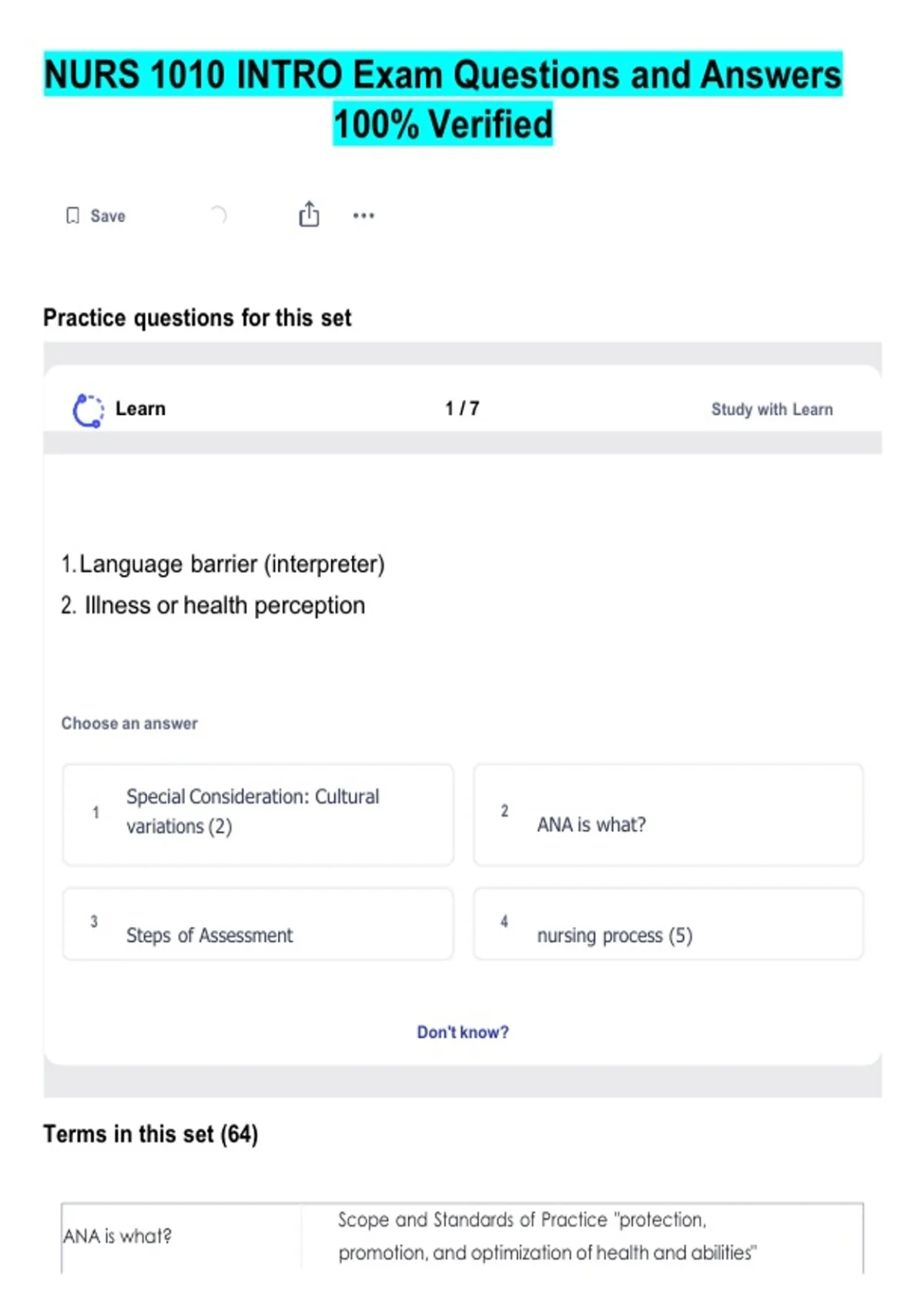
Task: Select the Steps of Assessment answer
Action: (258, 924)
